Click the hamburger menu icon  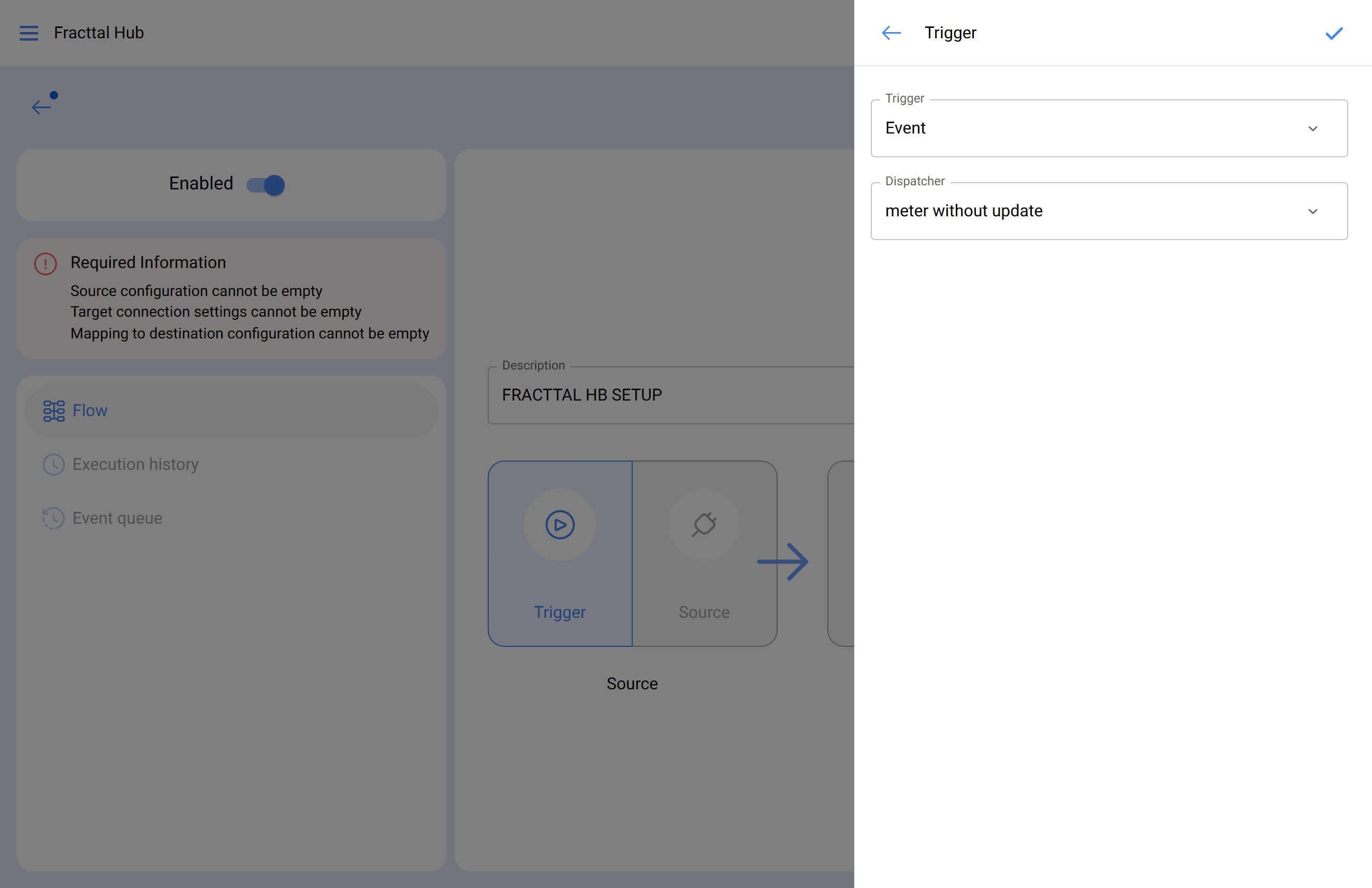29,33
